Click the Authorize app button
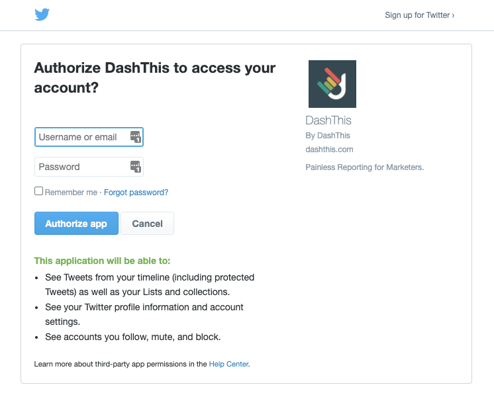Viewport: 494px width, 393px height. tap(76, 223)
